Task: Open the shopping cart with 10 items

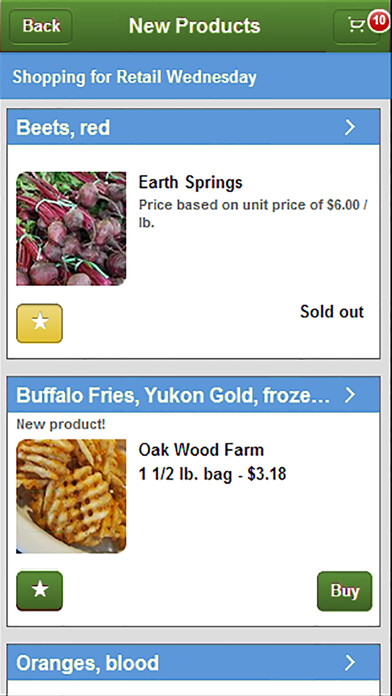Action: pos(356,26)
